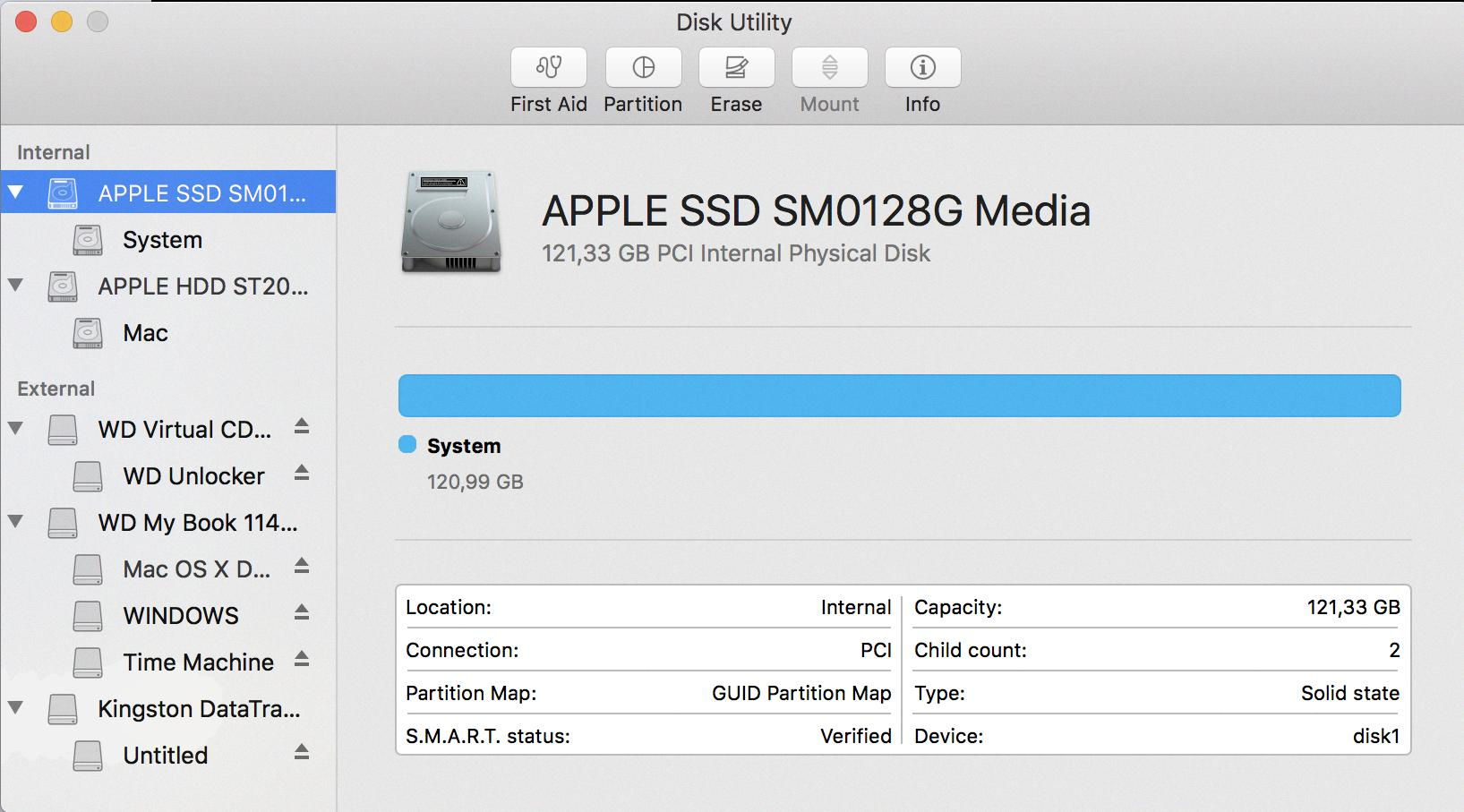Viewport: 1464px width, 812px height.
Task: Click the APPLE HDD ST20 disk icon
Action: coord(63,286)
